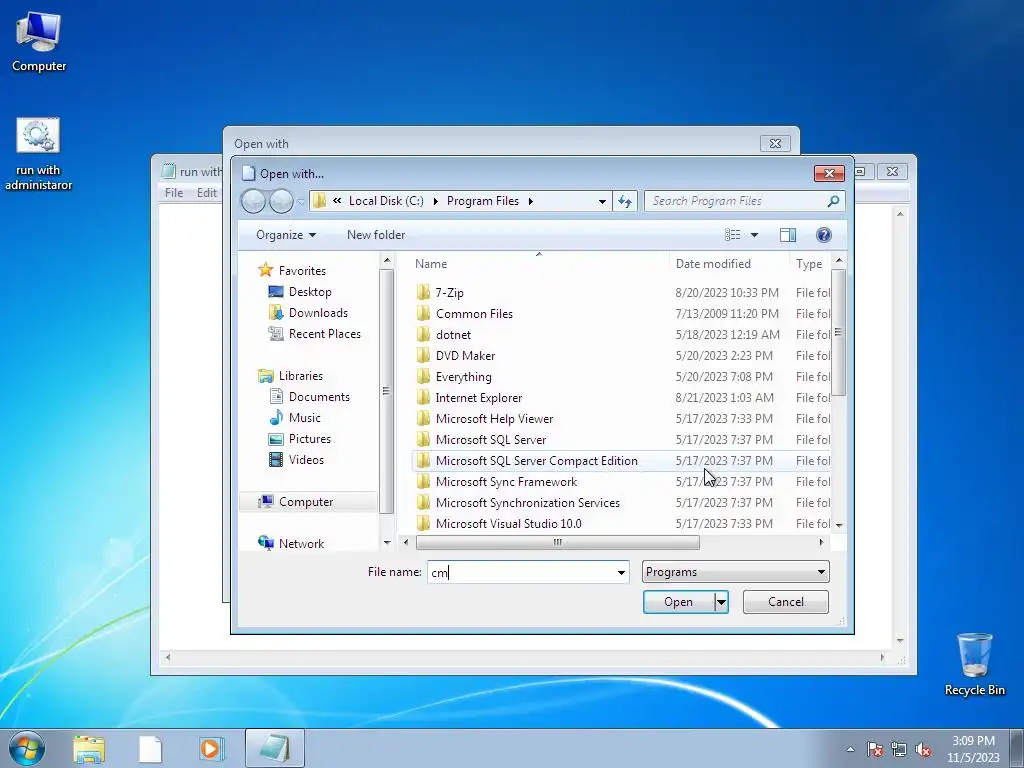Screen dimensions: 1024x768
Task: Click the blank document taskbar icon
Action: [x=150, y=748]
